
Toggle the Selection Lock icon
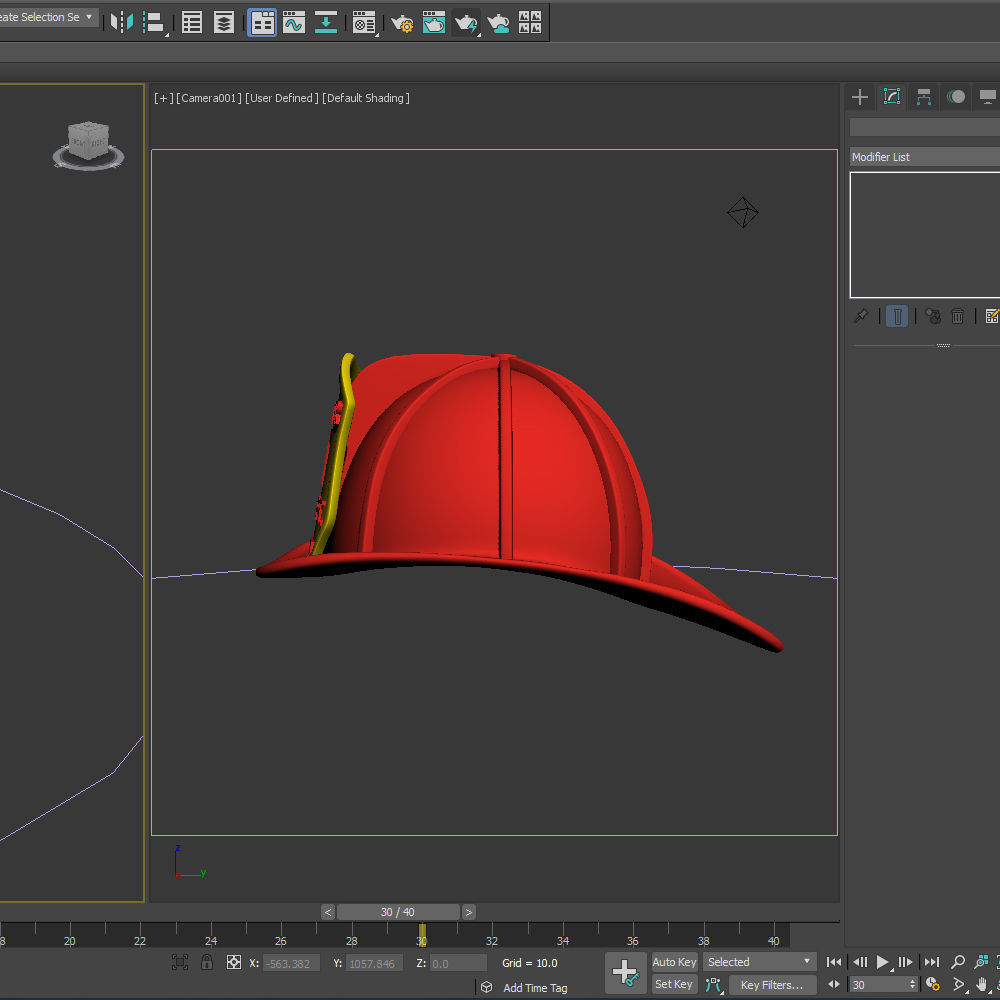207,962
